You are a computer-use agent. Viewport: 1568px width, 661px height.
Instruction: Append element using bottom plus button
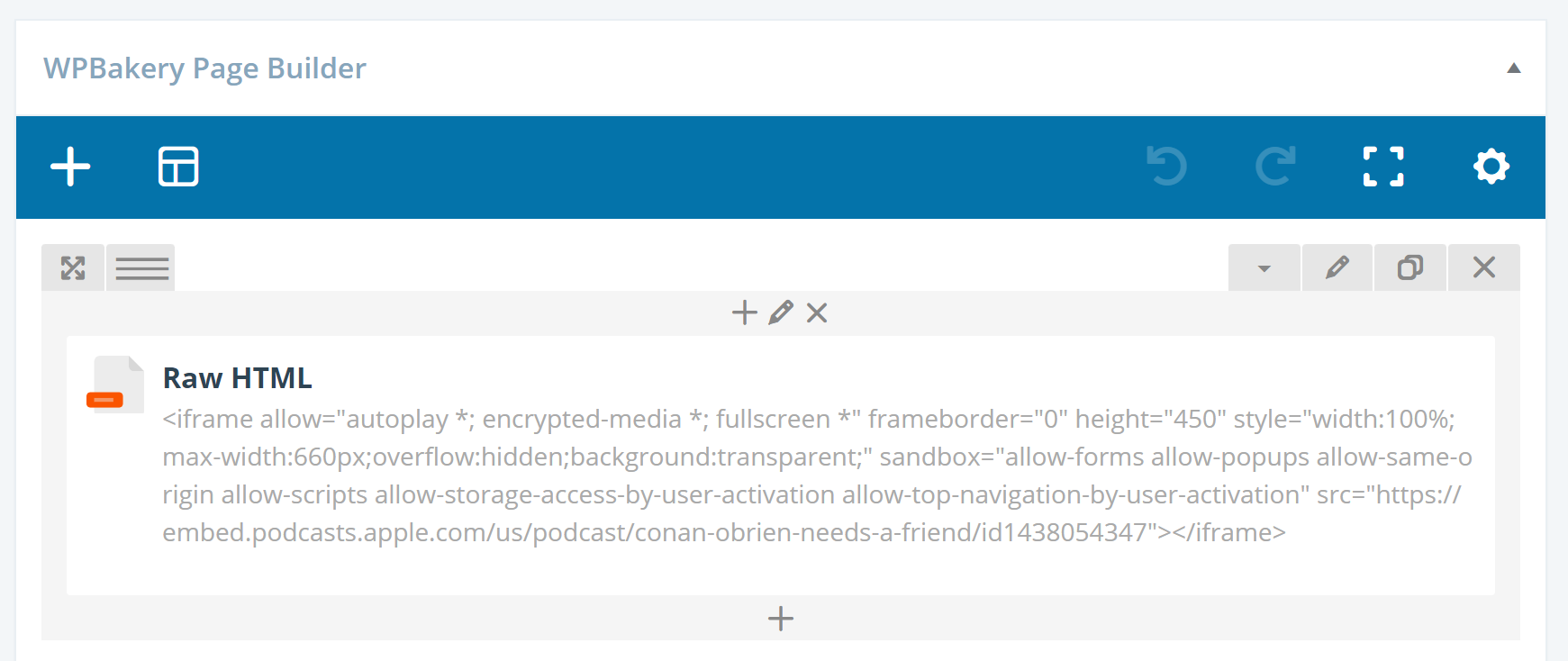781,619
